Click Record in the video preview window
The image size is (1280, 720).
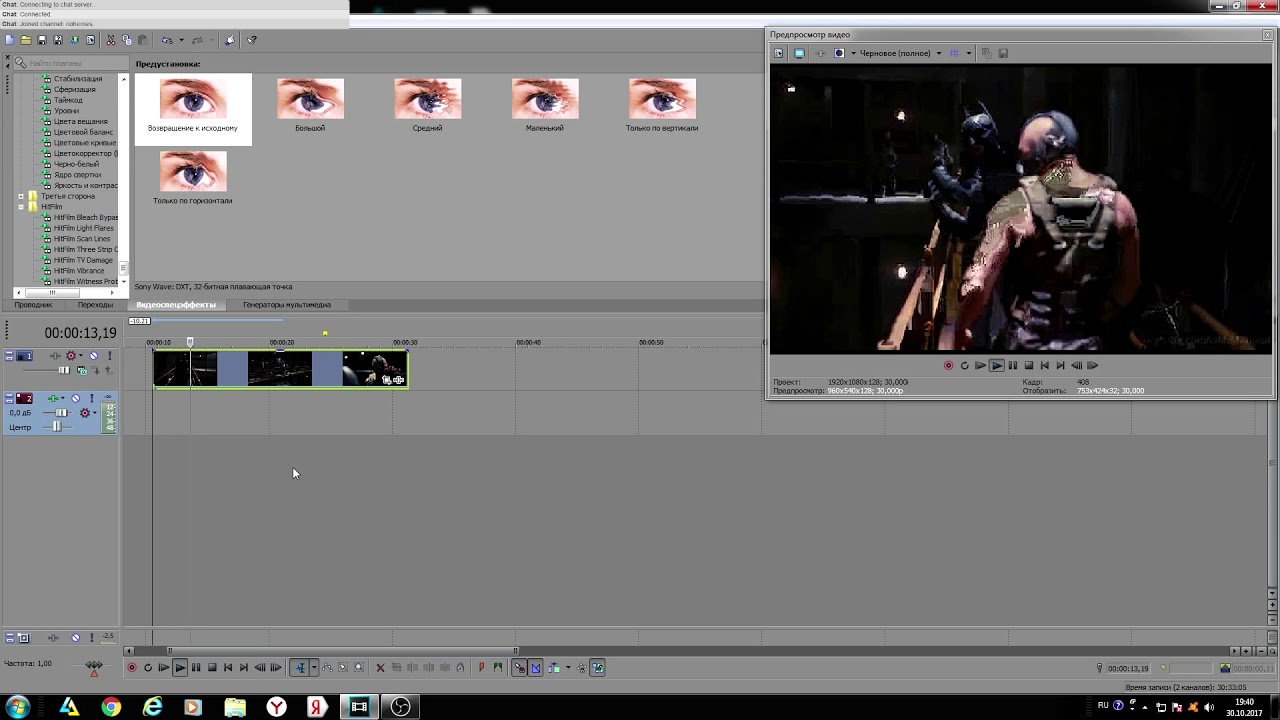(x=948, y=366)
